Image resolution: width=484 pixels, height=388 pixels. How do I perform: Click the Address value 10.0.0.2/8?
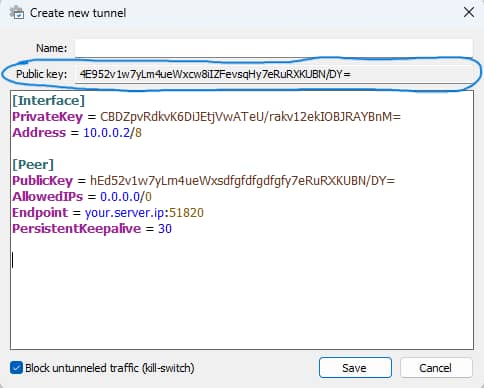(112, 133)
